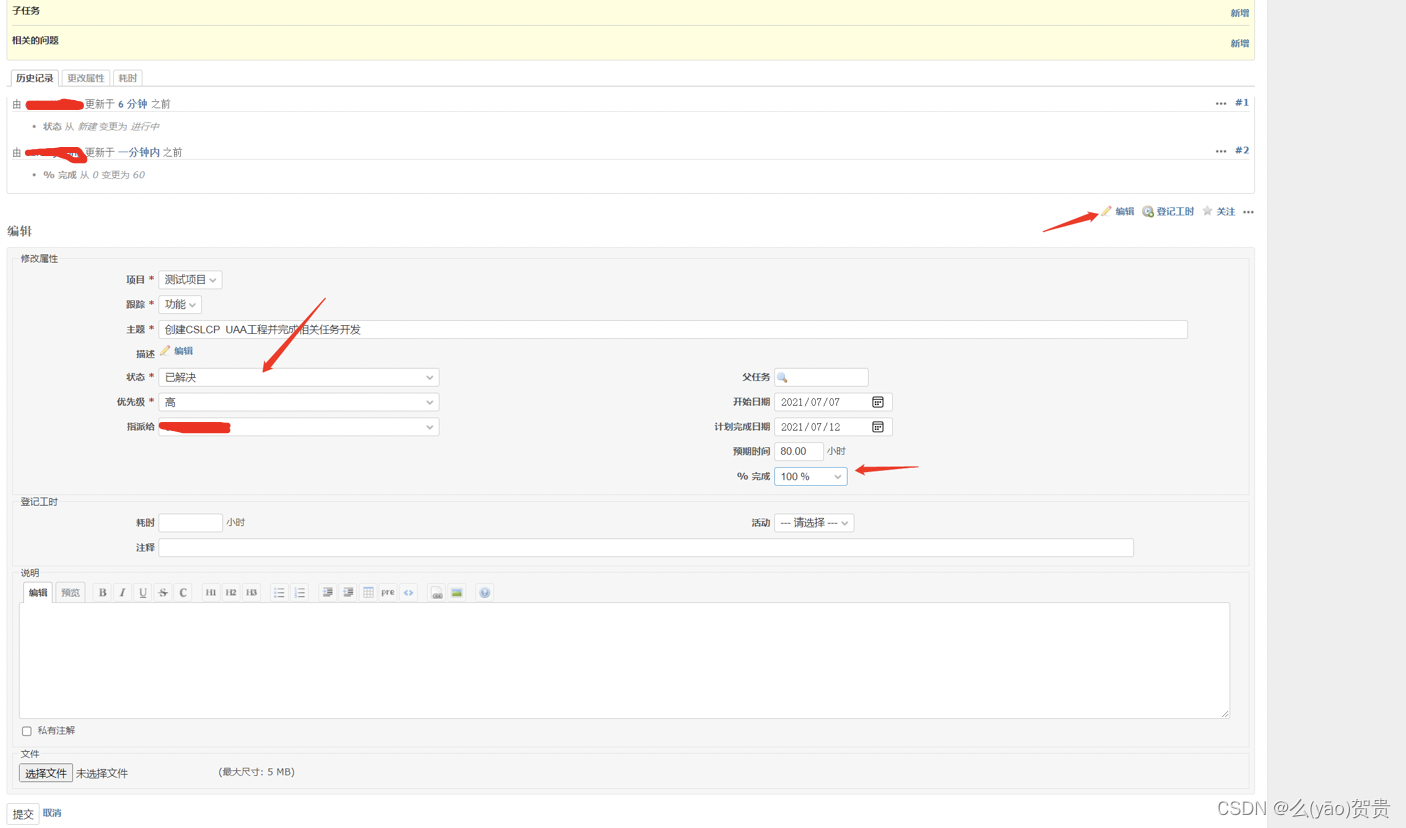The image size is (1406, 828).
Task: Focus the 开始日期 date field
Action: click(x=833, y=402)
